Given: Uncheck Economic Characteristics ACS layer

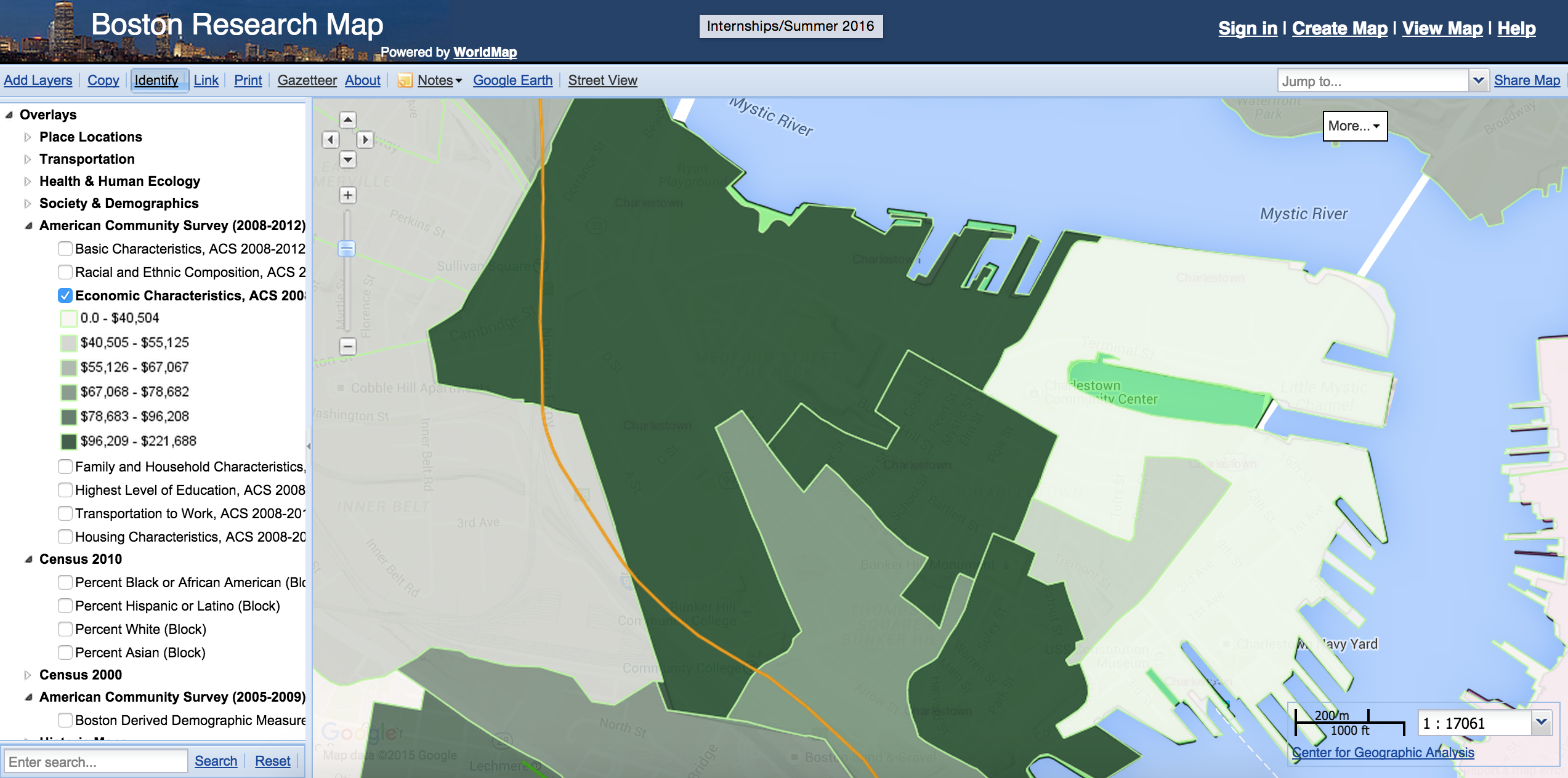Looking at the screenshot, I should [65, 295].
